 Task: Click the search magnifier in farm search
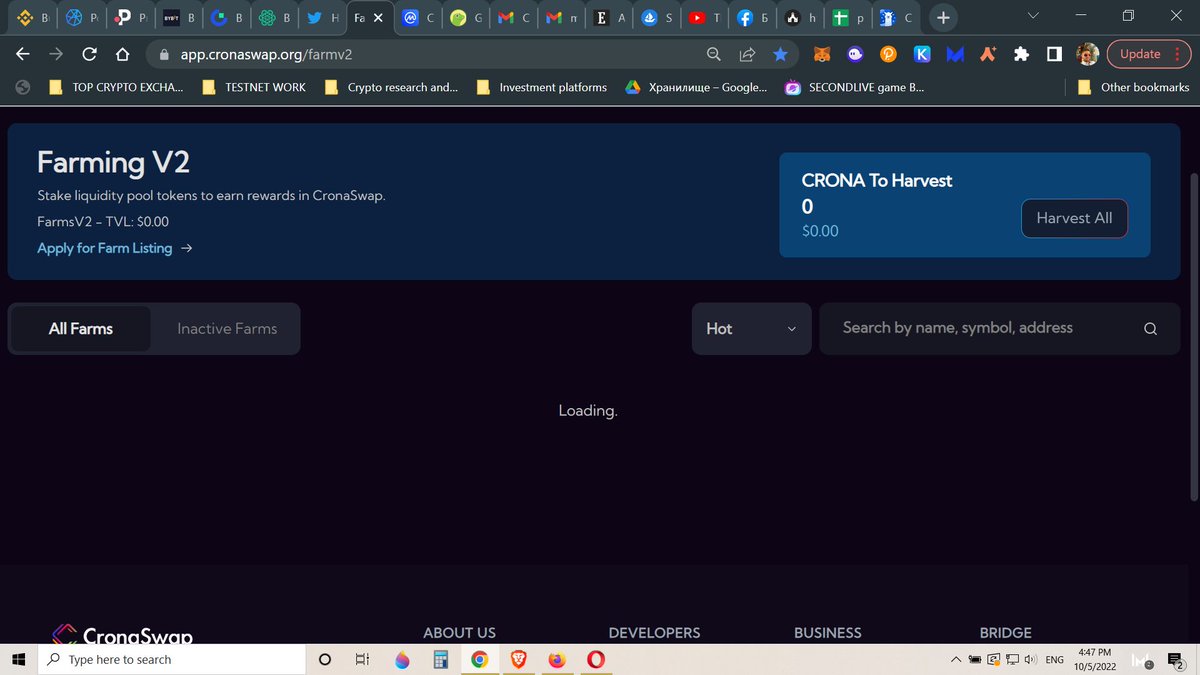coord(1150,329)
